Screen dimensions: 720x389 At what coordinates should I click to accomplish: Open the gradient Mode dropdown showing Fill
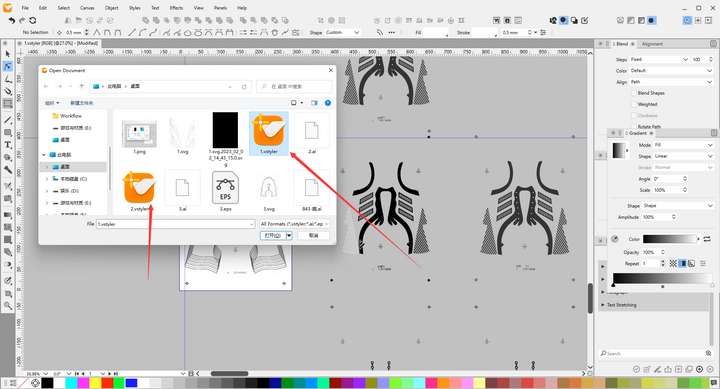[x=683, y=145]
